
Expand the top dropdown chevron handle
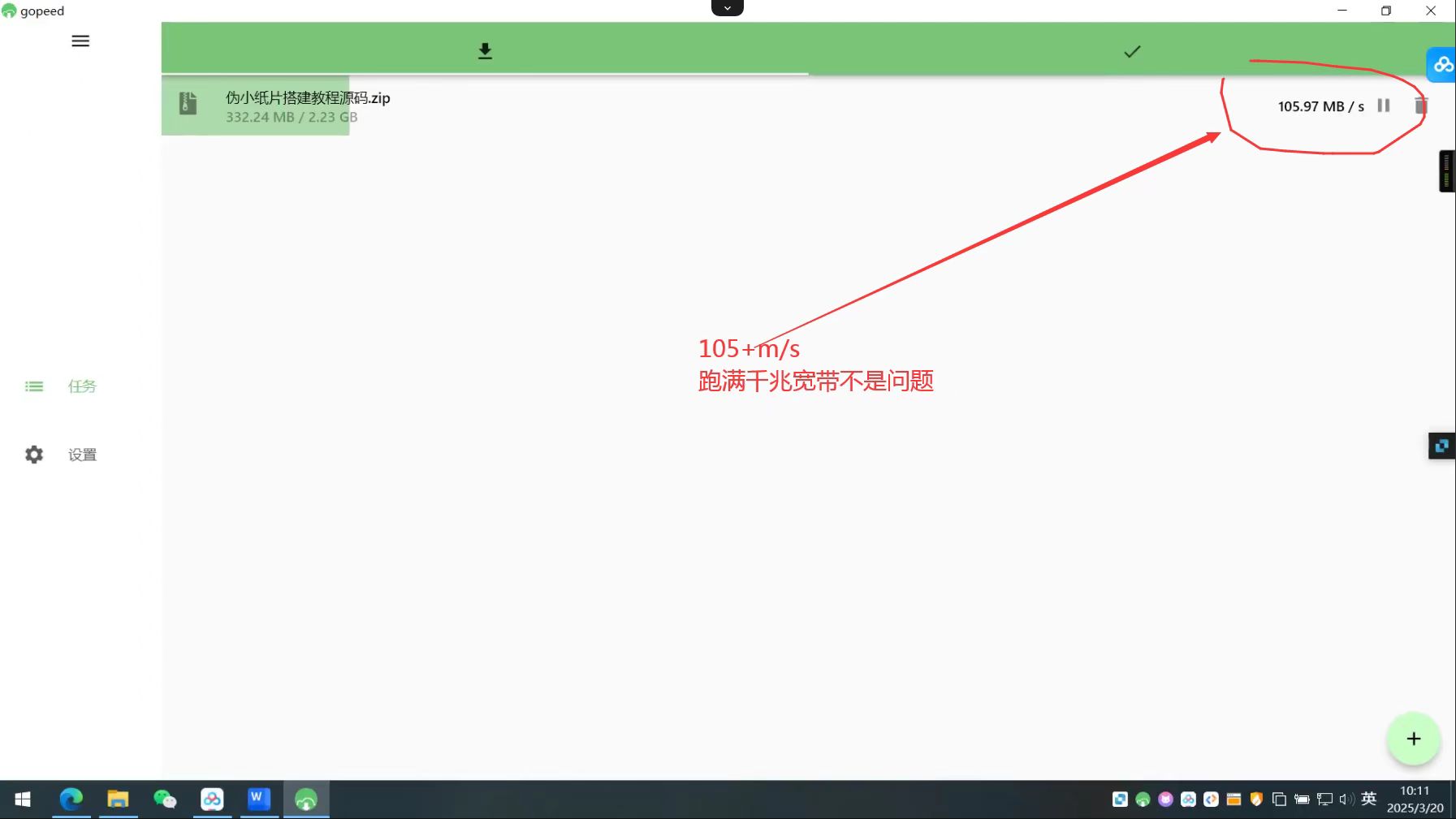coord(728,8)
